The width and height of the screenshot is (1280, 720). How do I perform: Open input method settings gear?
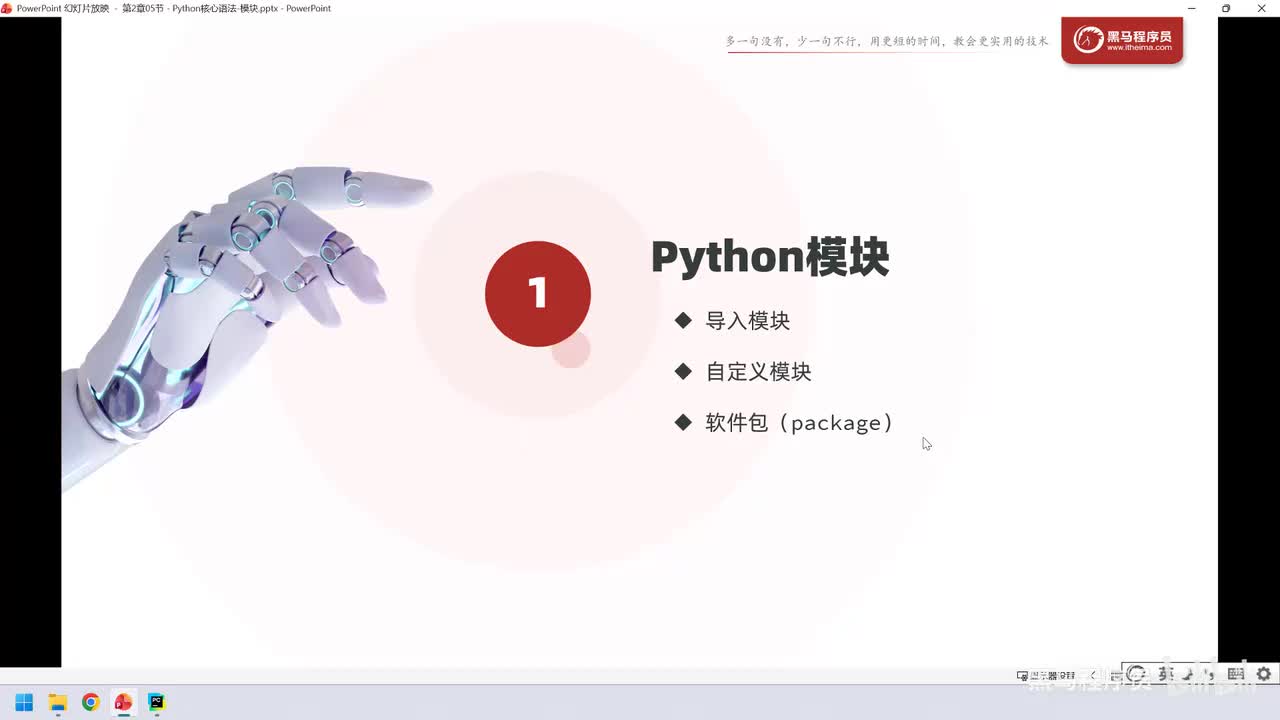click(1264, 675)
